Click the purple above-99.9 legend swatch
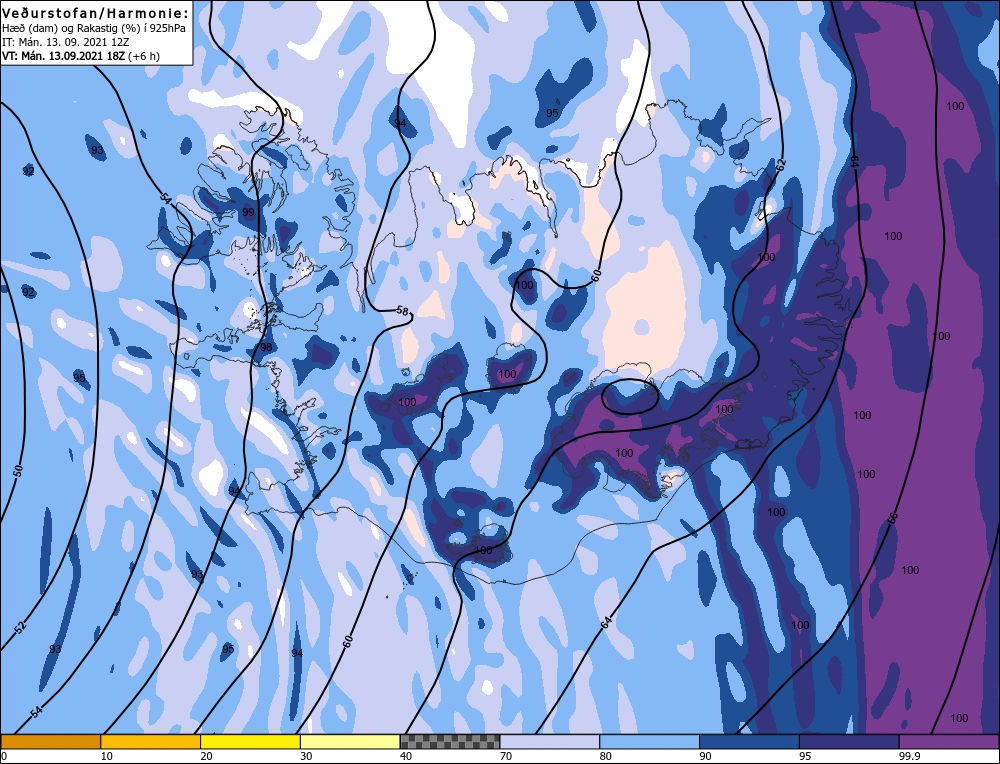This screenshot has width=1000, height=764. (x=949, y=741)
